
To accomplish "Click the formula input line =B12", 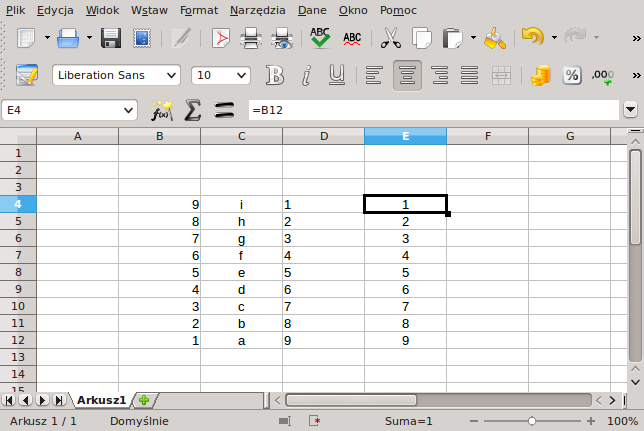I will click(x=434, y=110).
